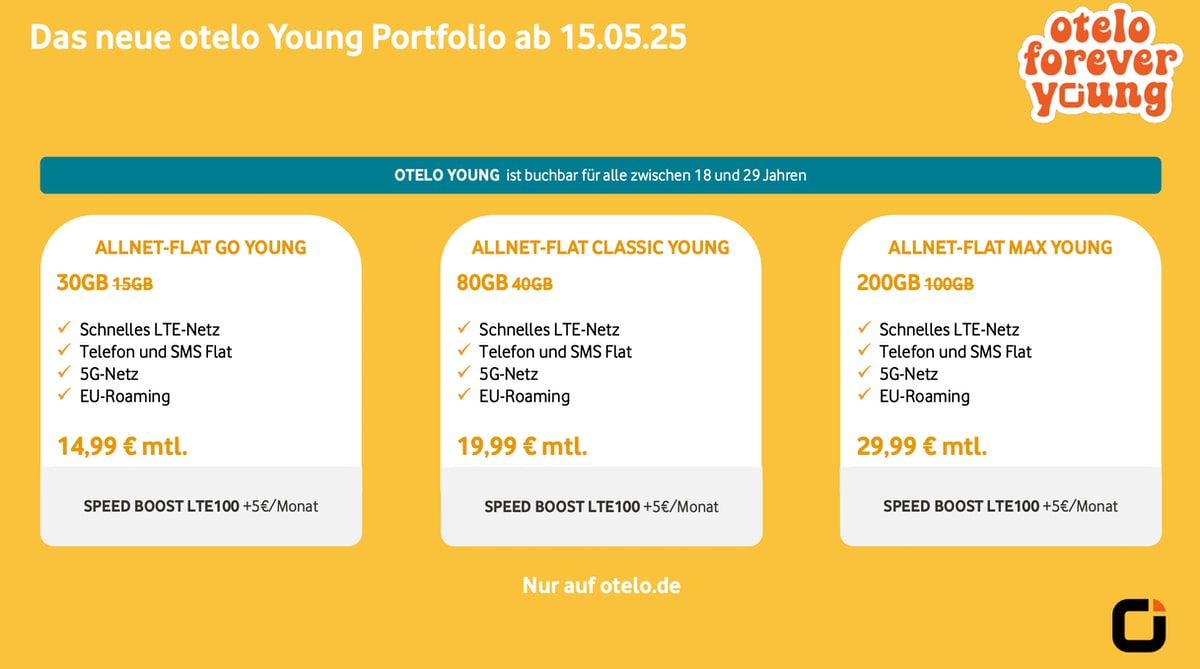1200x669 pixels.
Task: Open the Nur auf otelo.de link
Action: pyautogui.click(x=601, y=585)
